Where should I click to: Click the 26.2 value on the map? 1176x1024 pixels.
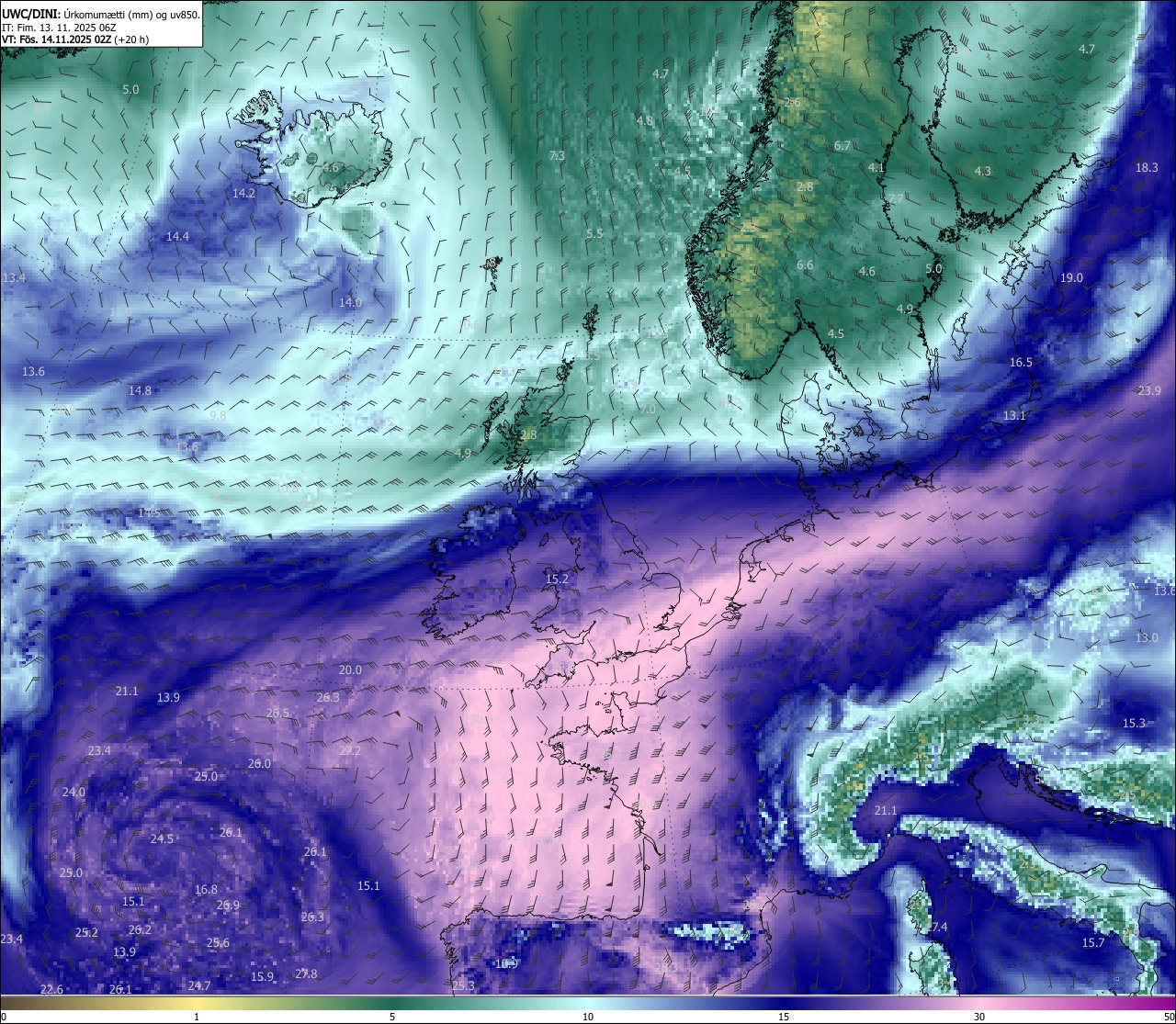(x=140, y=930)
